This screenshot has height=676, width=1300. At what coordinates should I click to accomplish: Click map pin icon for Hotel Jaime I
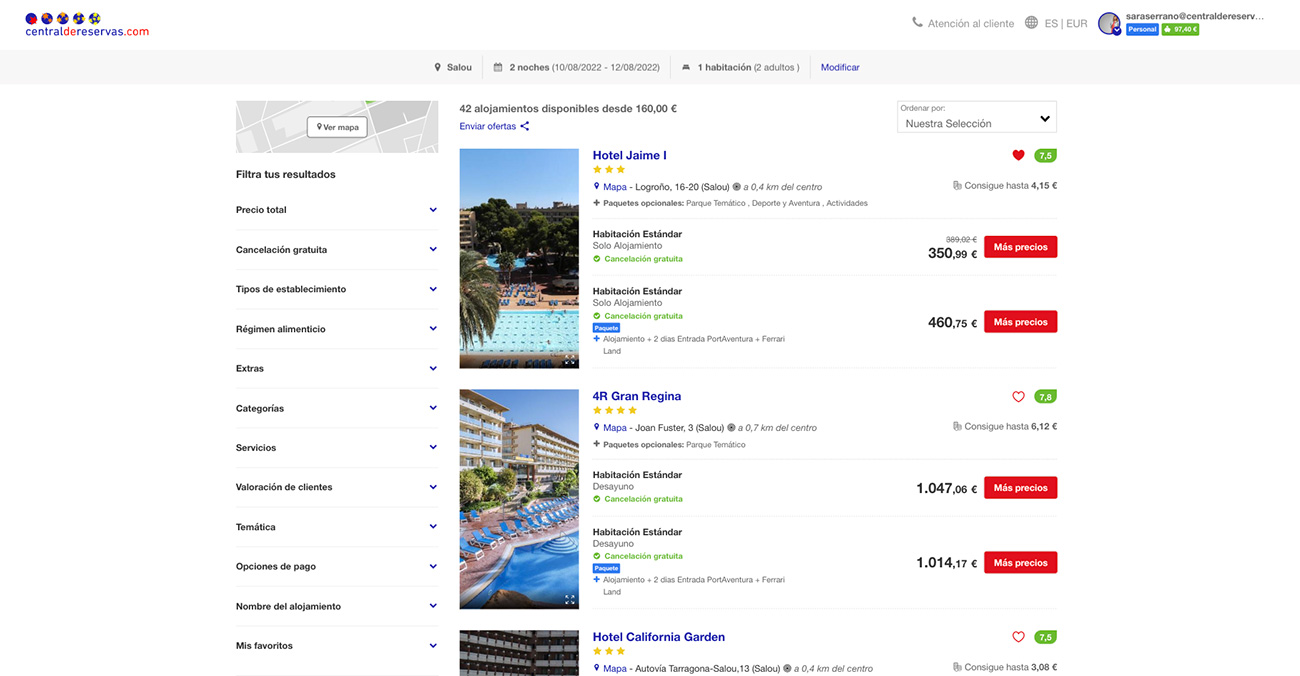[597, 186]
